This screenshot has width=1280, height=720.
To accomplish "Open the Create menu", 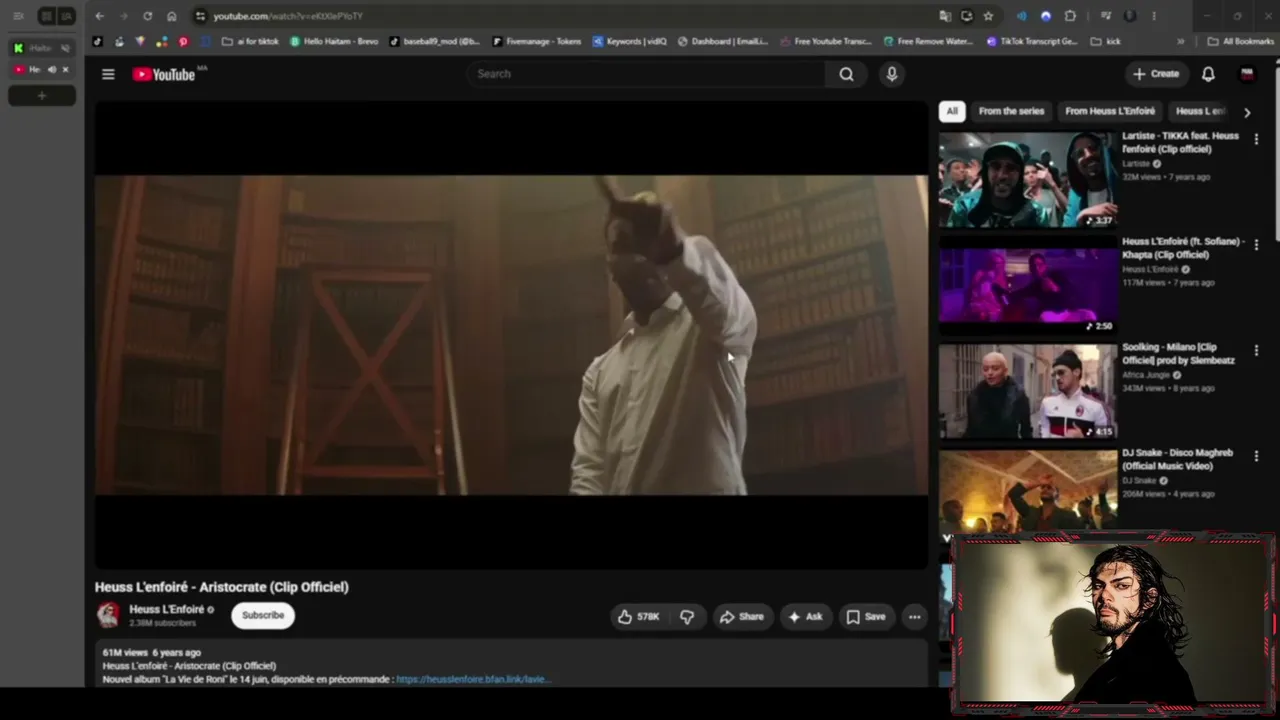I will click(1156, 74).
